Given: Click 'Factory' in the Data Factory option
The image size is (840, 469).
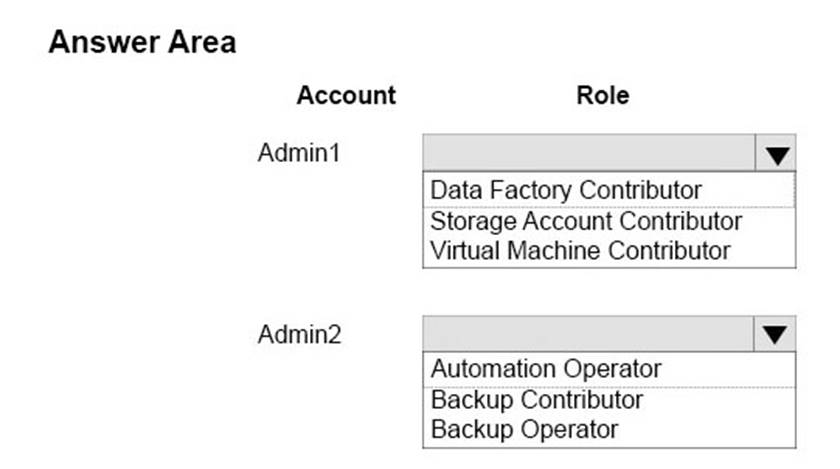Looking at the screenshot, I should [528, 189].
